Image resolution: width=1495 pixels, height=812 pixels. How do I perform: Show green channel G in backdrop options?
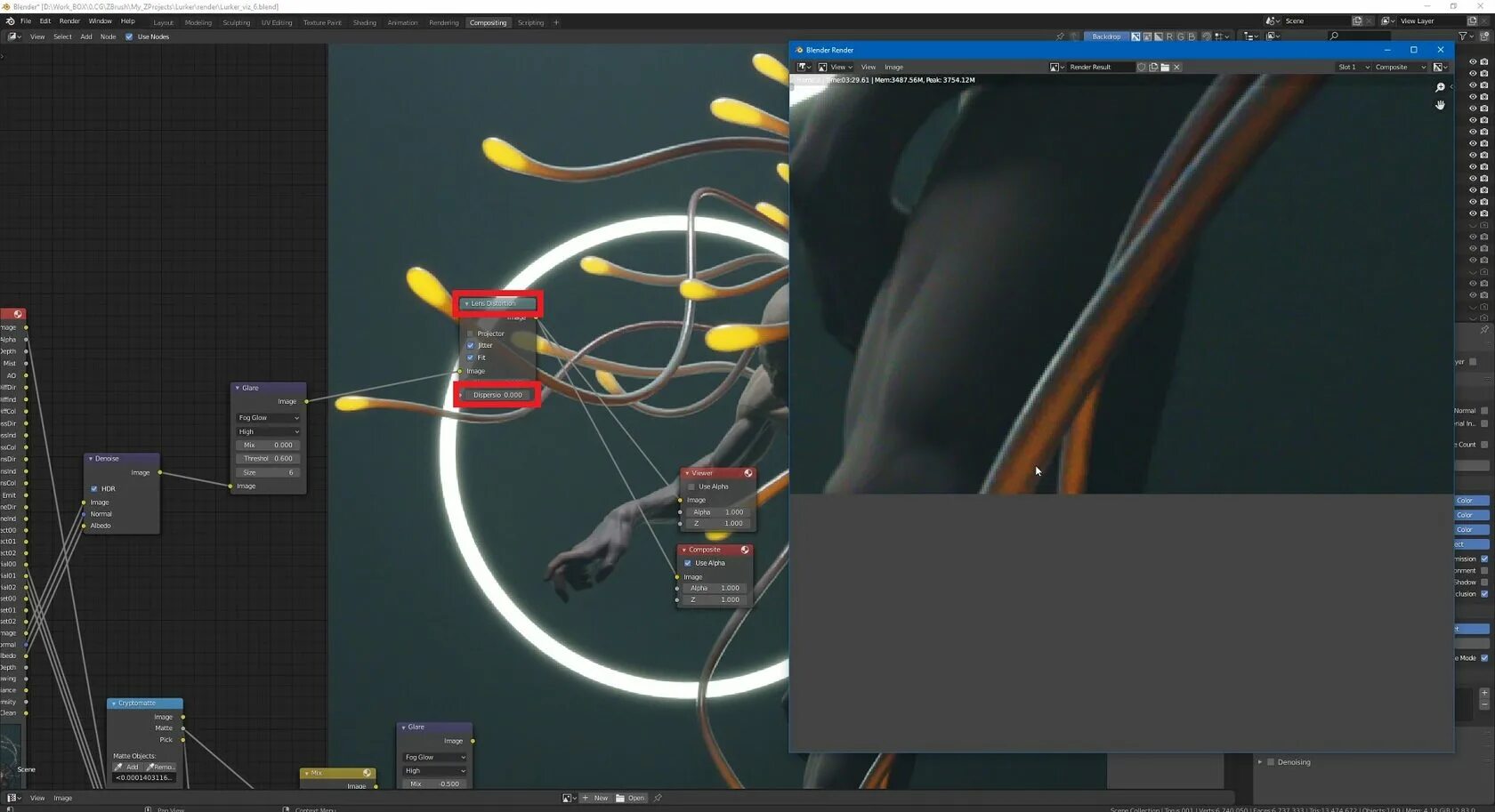(1181, 36)
